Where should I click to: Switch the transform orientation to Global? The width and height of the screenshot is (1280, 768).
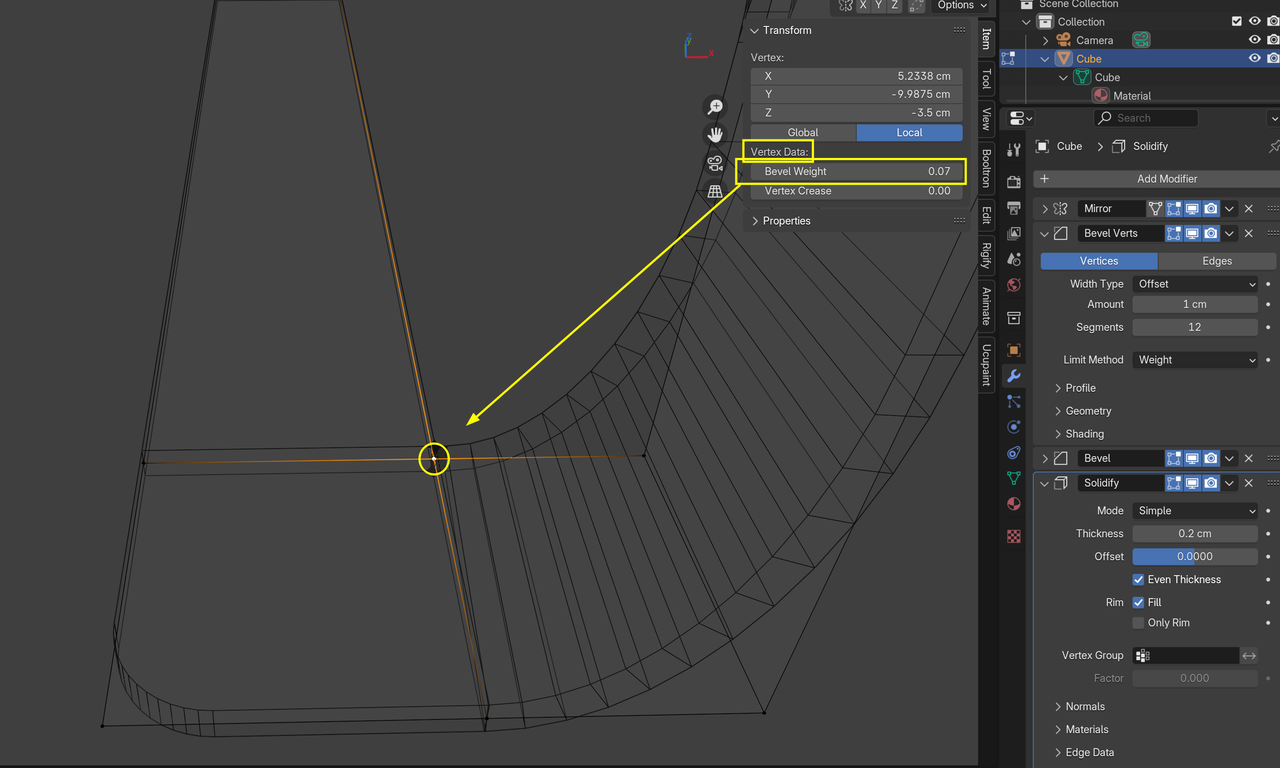[803, 132]
